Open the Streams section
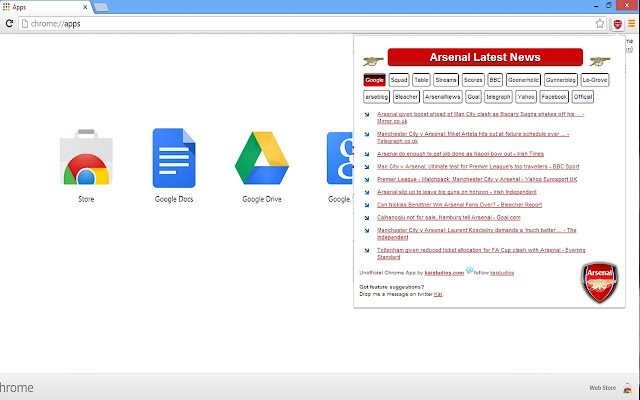The height and width of the screenshot is (400, 640). coord(446,80)
